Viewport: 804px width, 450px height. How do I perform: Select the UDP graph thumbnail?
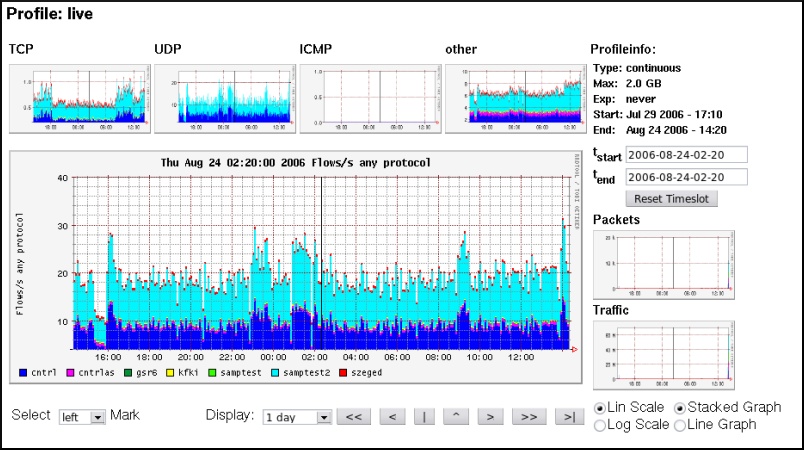pos(223,99)
